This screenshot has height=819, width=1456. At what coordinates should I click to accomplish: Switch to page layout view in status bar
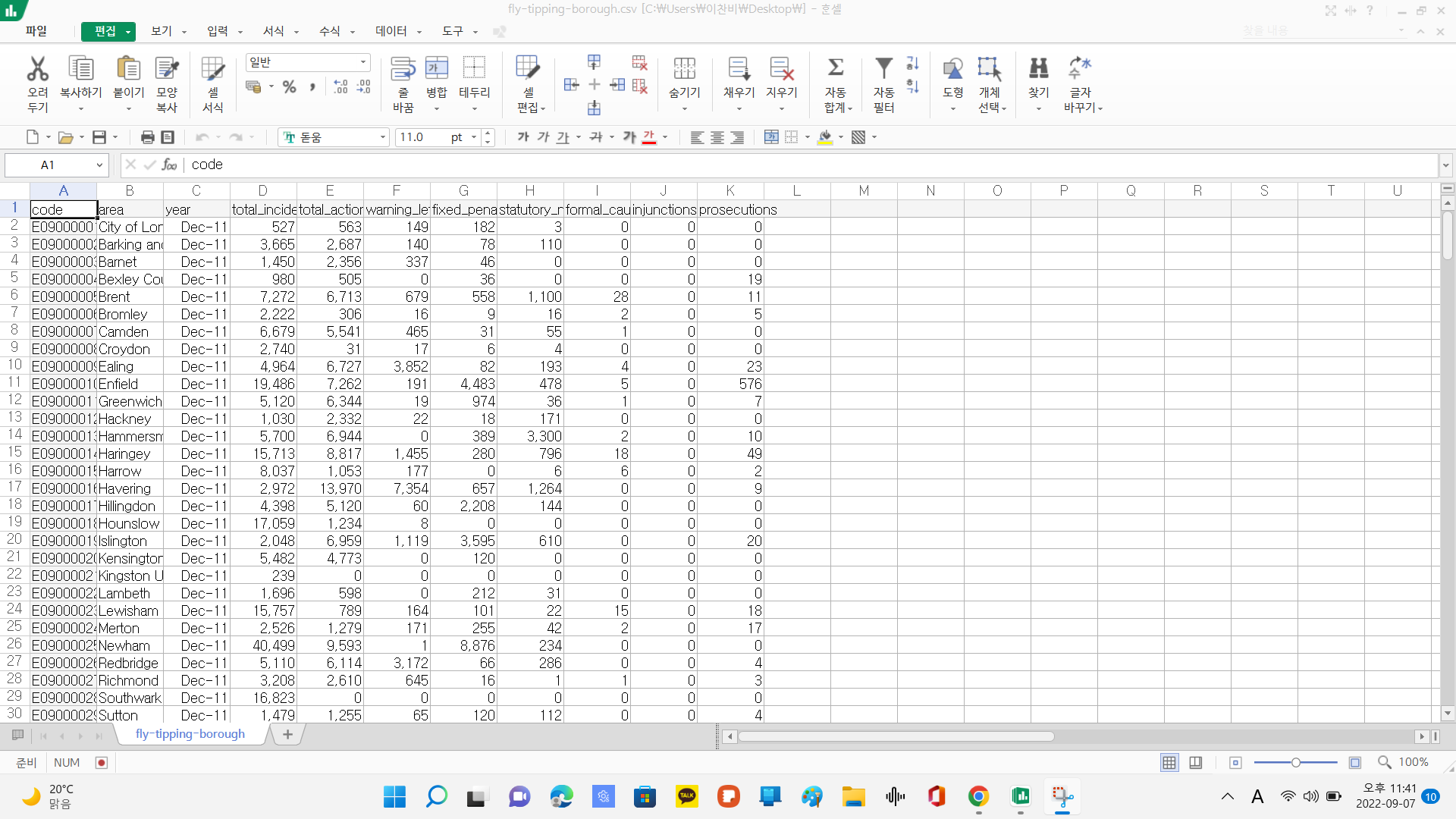pyautogui.click(x=1196, y=763)
